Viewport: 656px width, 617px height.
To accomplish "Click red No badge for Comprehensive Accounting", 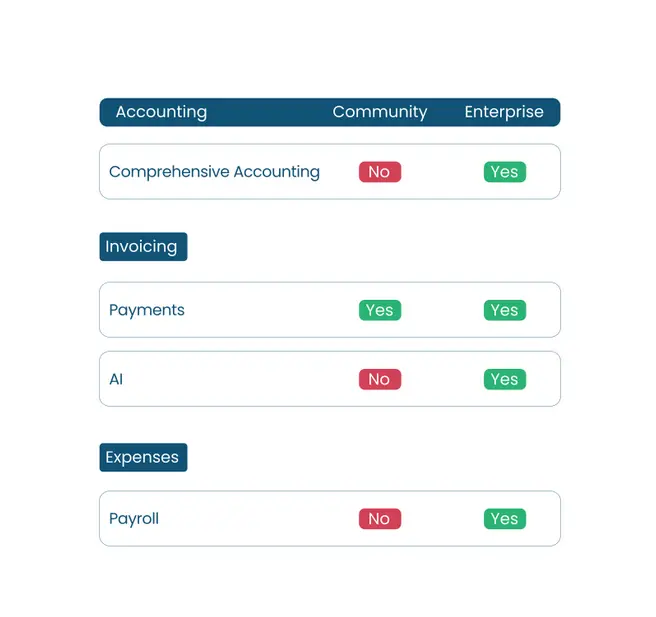I will coord(380,172).
